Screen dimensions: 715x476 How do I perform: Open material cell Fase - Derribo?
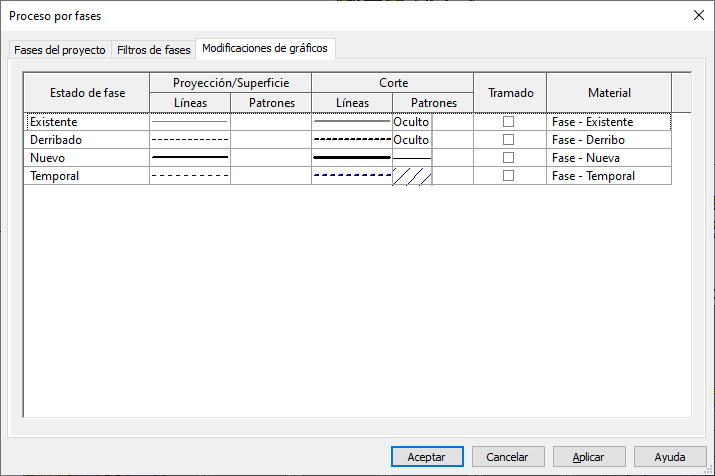tap(608, 140)
